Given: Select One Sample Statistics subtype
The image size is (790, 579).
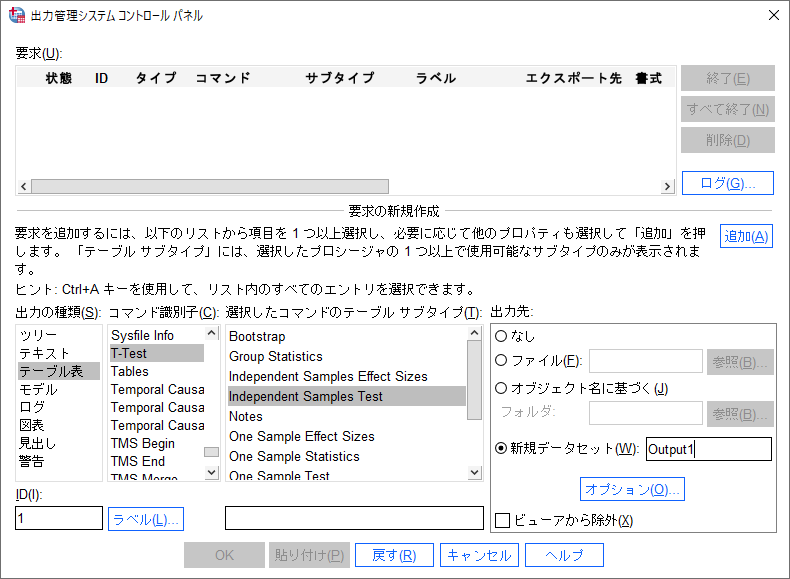Looking at the screenshot, I should [347, 456].
